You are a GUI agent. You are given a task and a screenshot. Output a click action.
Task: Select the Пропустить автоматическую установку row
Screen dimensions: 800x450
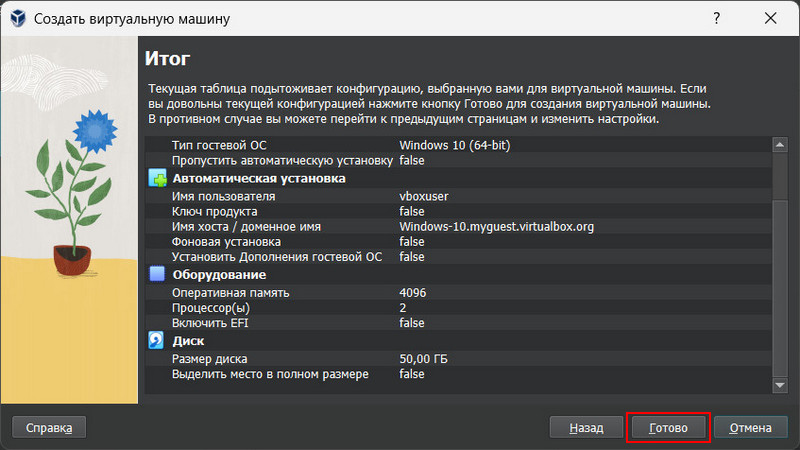458,160
